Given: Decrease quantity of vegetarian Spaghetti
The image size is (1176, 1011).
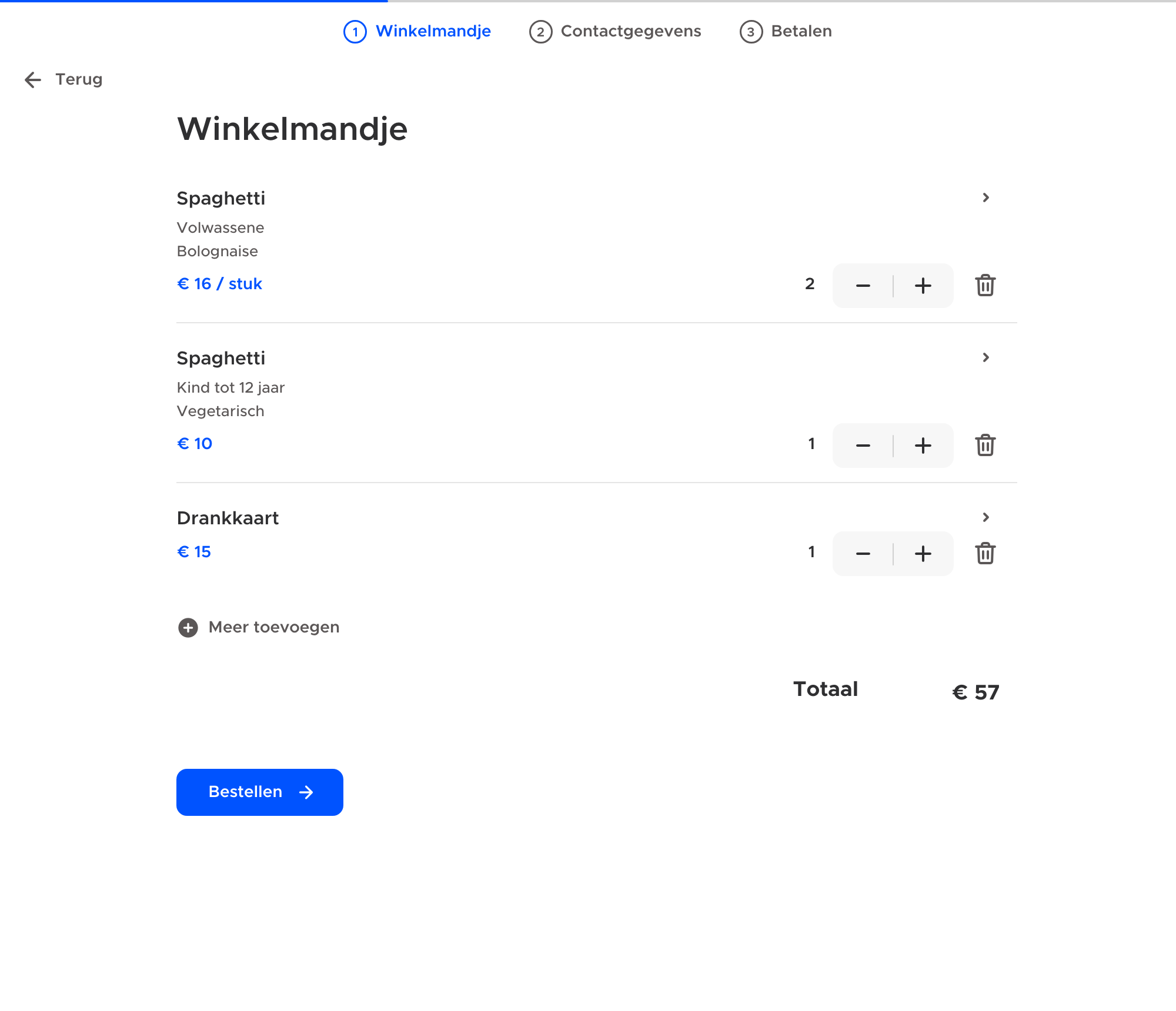Looking at the screenshot, I should 863,446.
